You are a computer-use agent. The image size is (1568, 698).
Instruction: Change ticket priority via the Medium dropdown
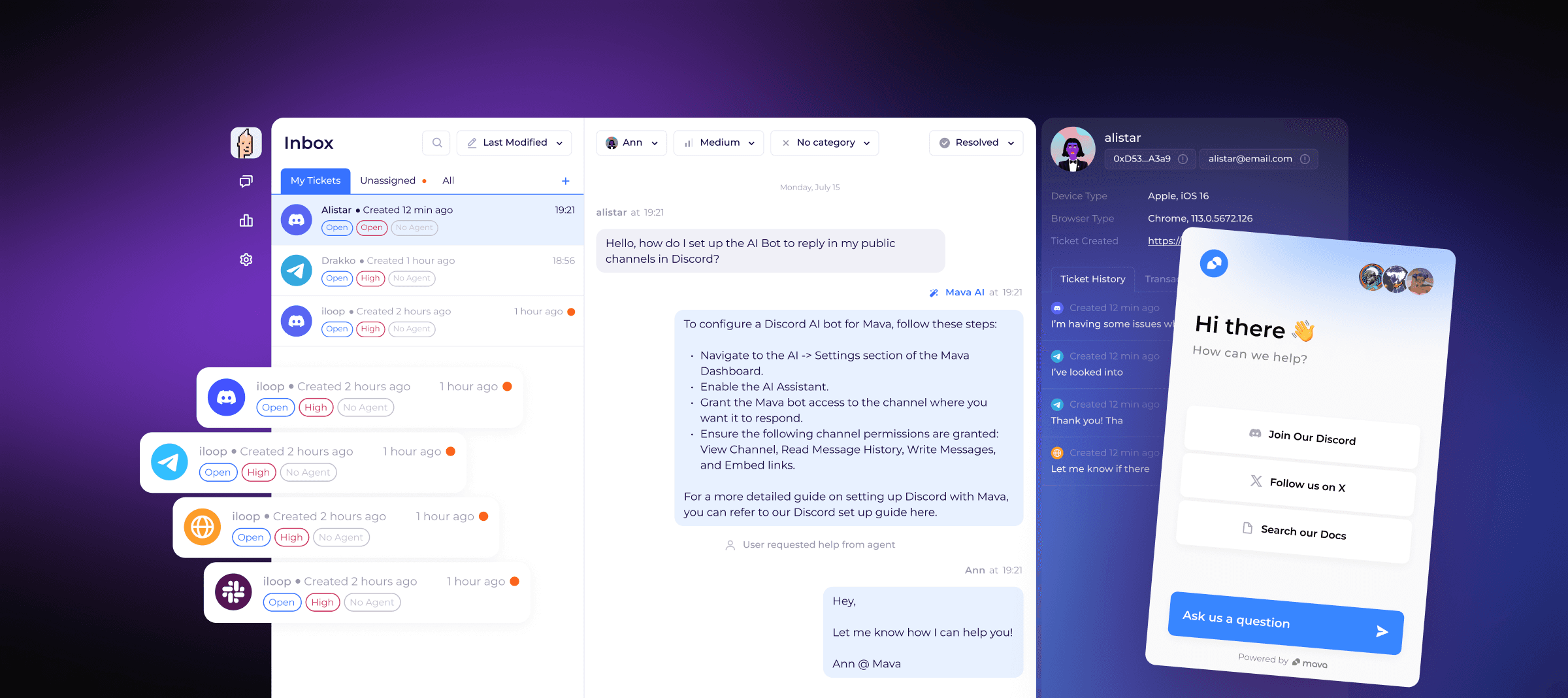(x=719, y=142)
